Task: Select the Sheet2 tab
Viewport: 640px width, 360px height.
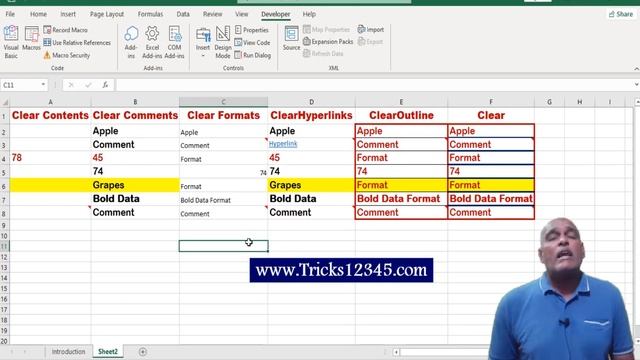Action: (x=108, y=351)
